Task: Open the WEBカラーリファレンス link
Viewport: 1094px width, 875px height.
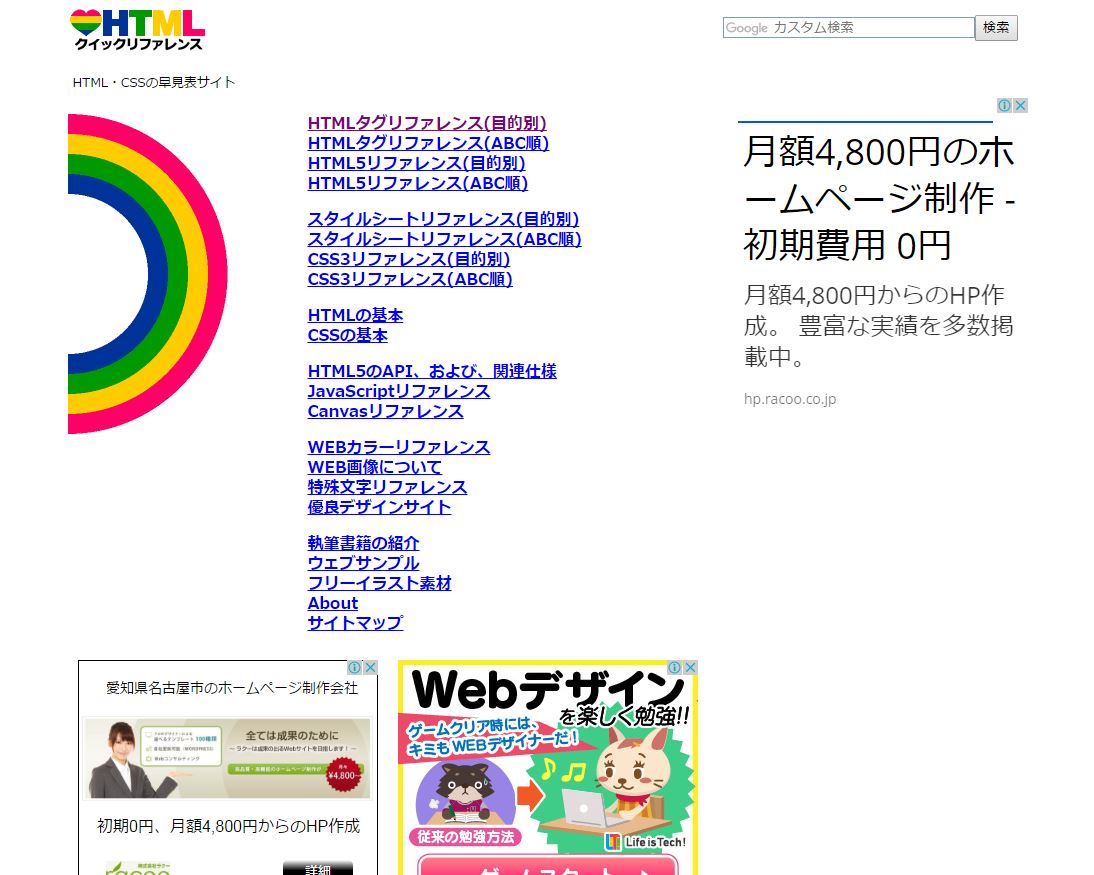Action: pyautogui.click(x=398, y=447)
